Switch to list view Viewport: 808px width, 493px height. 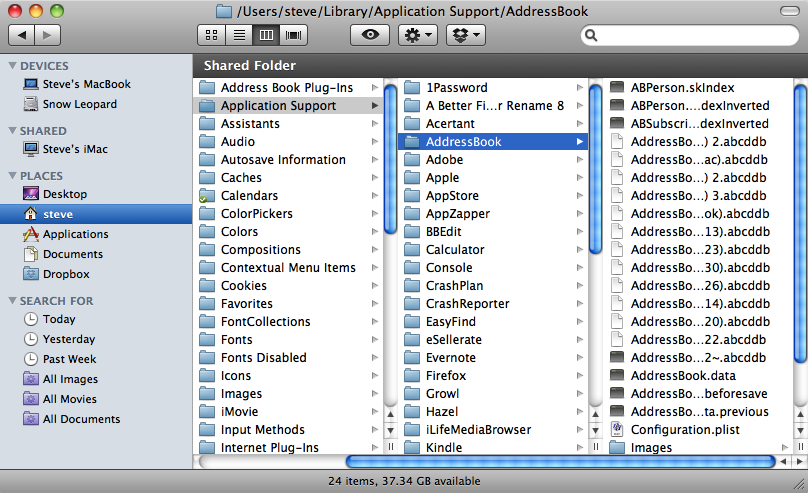coord(239,35)
